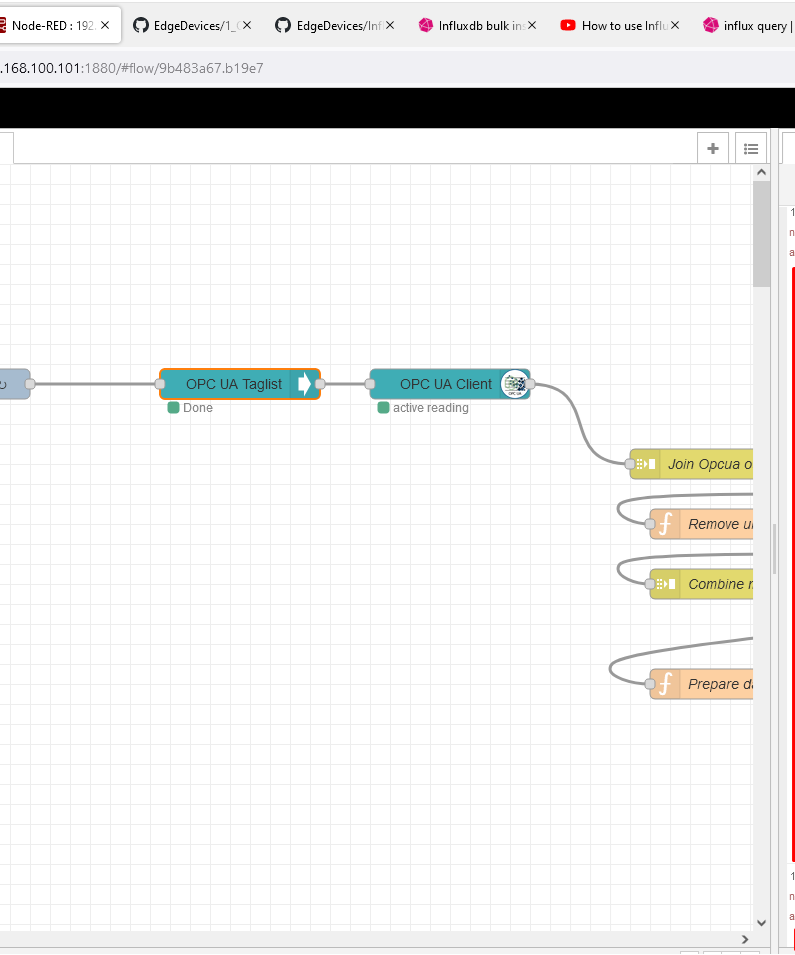Click the function icon on Prepare node
This screenshot has height=955, width=795.
pos(665,684)
